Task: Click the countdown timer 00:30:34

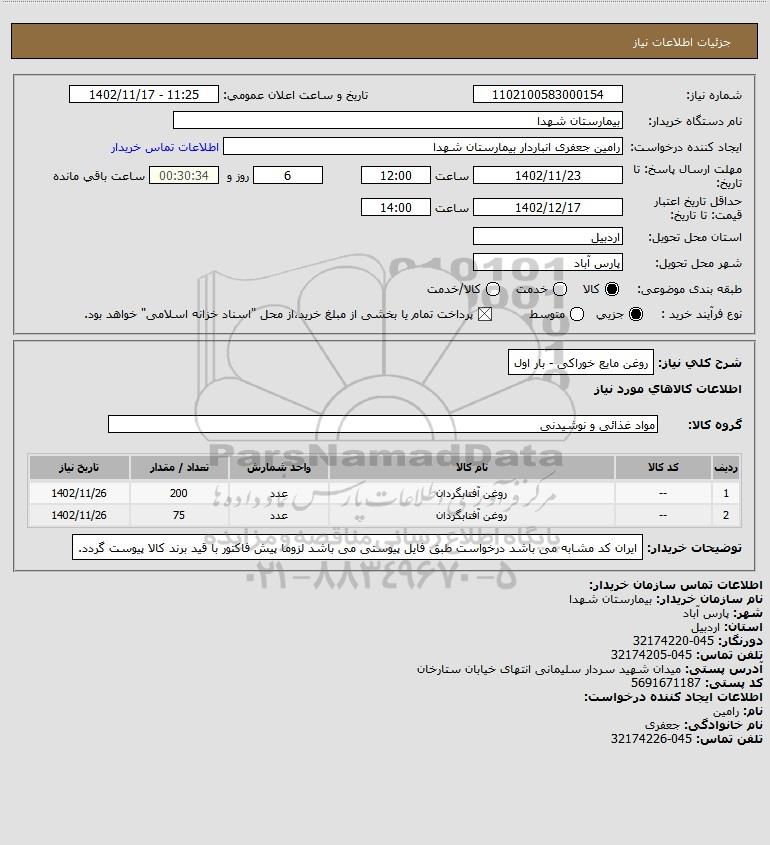Action: [x=184, y=175]
